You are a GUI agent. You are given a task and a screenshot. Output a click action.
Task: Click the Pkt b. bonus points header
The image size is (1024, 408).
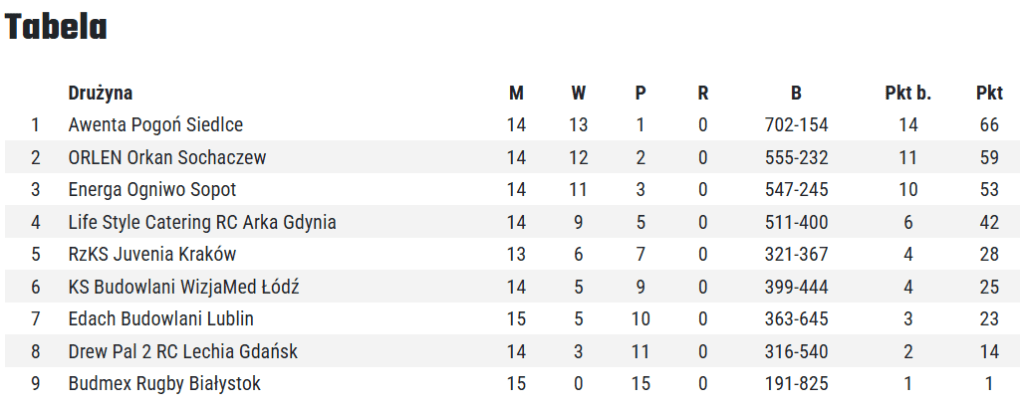tap(908, 93)
